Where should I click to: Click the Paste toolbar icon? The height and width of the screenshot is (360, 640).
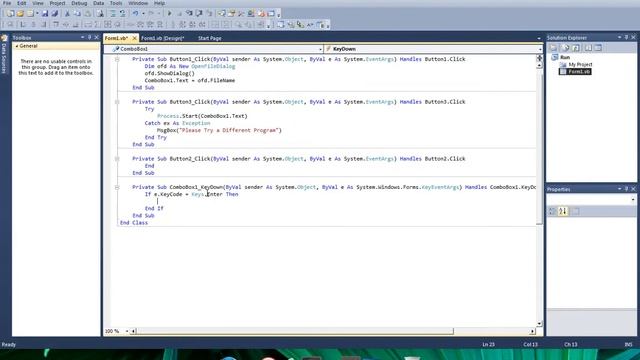88,13
